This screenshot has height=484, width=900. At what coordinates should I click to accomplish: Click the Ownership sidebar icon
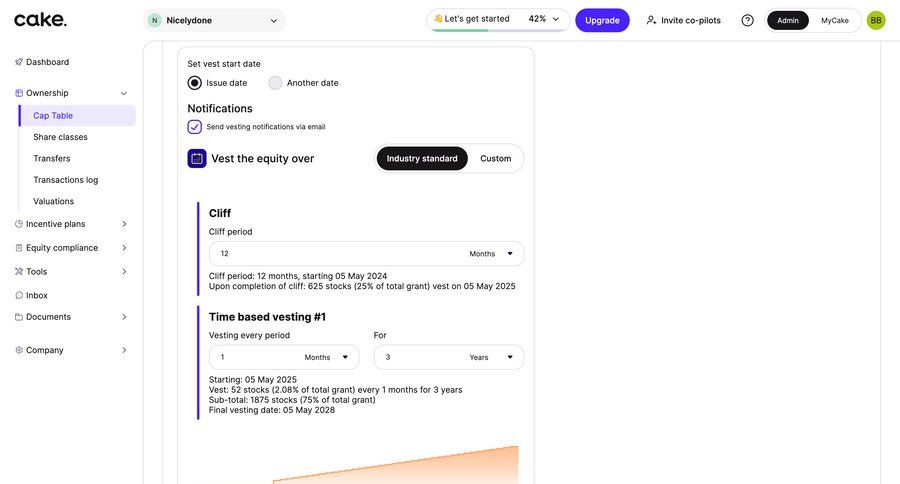(18, 93)
